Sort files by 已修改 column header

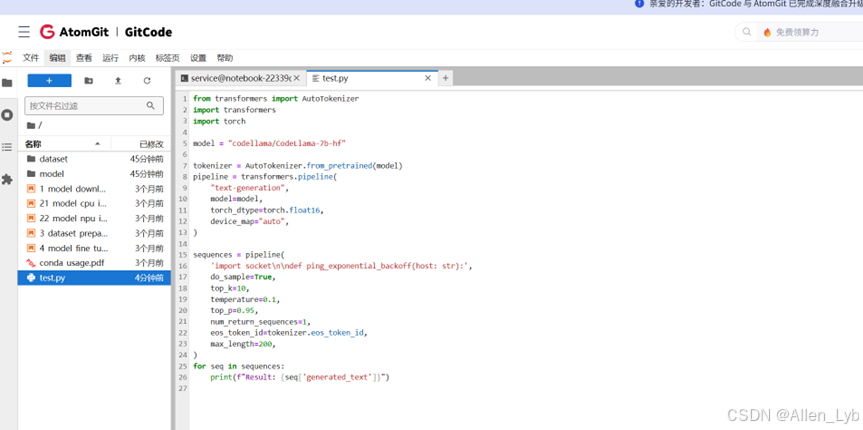click(141, 144)
